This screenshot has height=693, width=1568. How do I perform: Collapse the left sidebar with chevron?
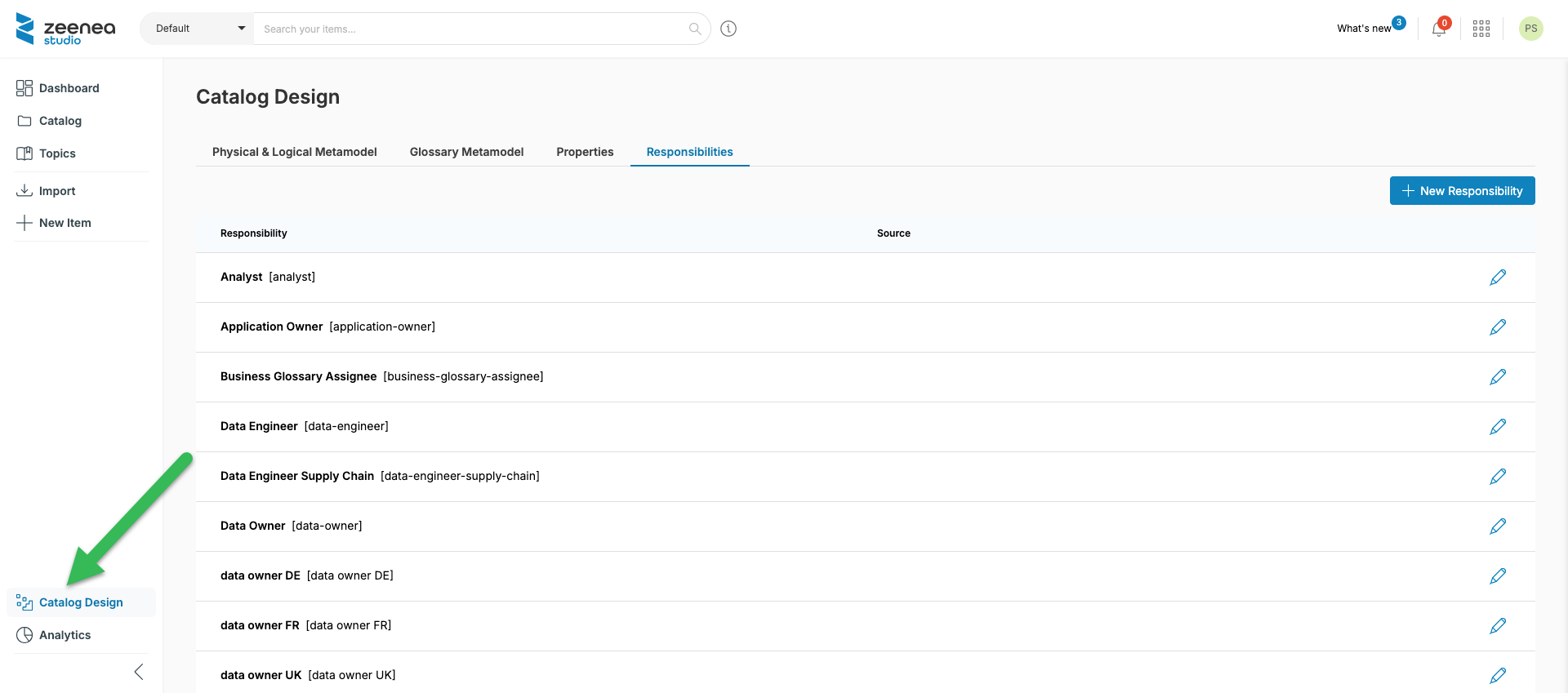139,672
